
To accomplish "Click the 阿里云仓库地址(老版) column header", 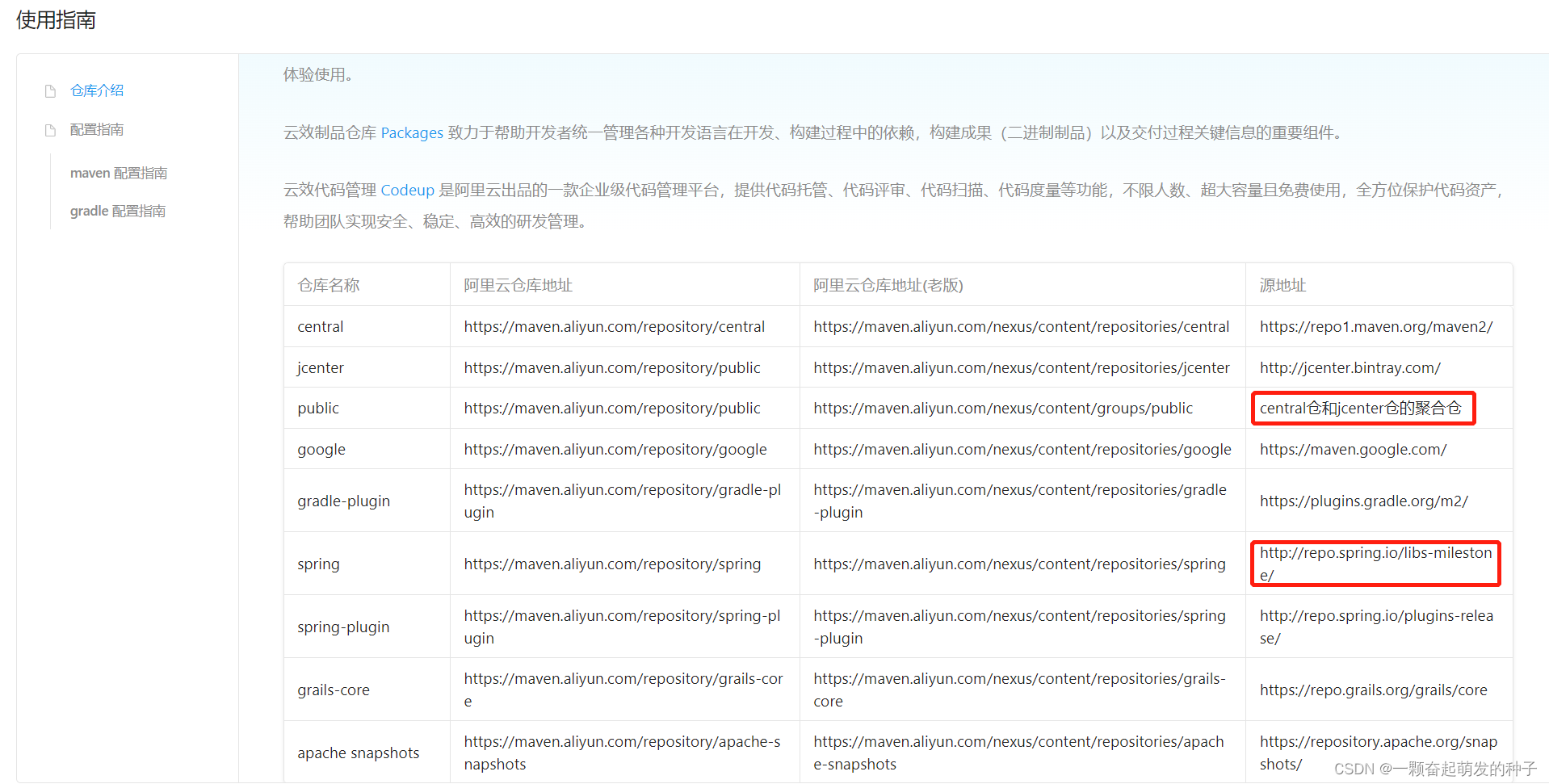I will click(x=888, y=285).
